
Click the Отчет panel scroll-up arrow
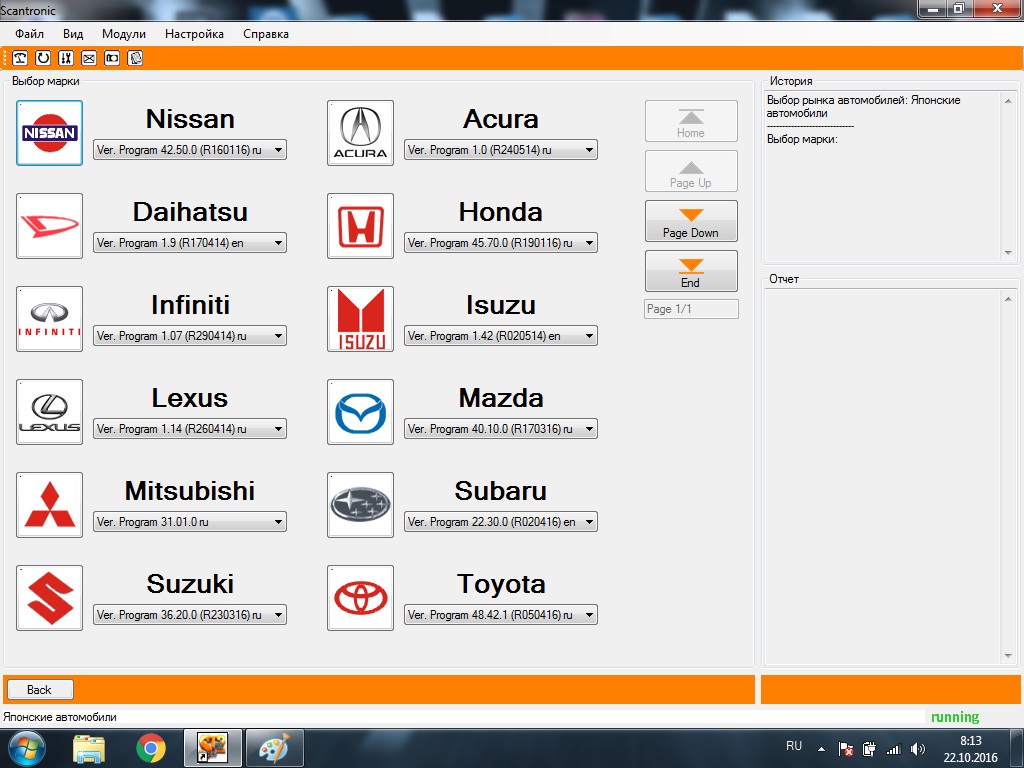(x=1008, y=298)
